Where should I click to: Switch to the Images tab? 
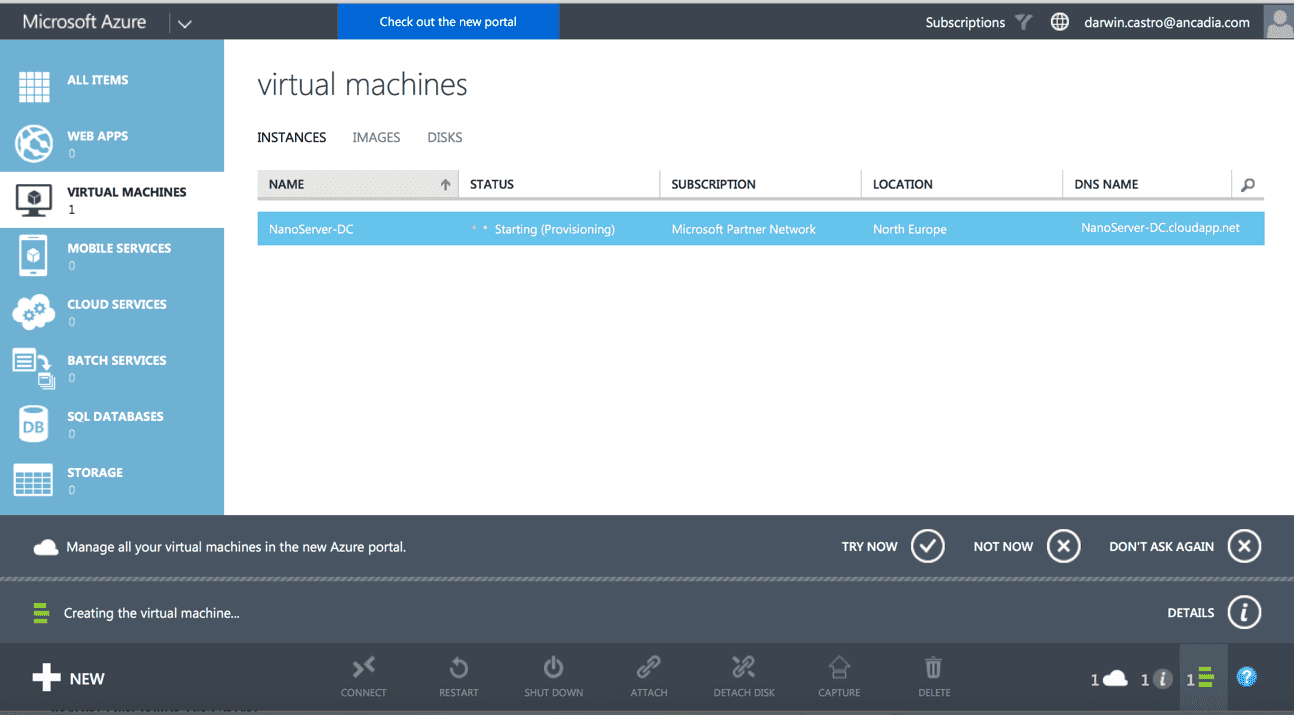coord(376,138)
